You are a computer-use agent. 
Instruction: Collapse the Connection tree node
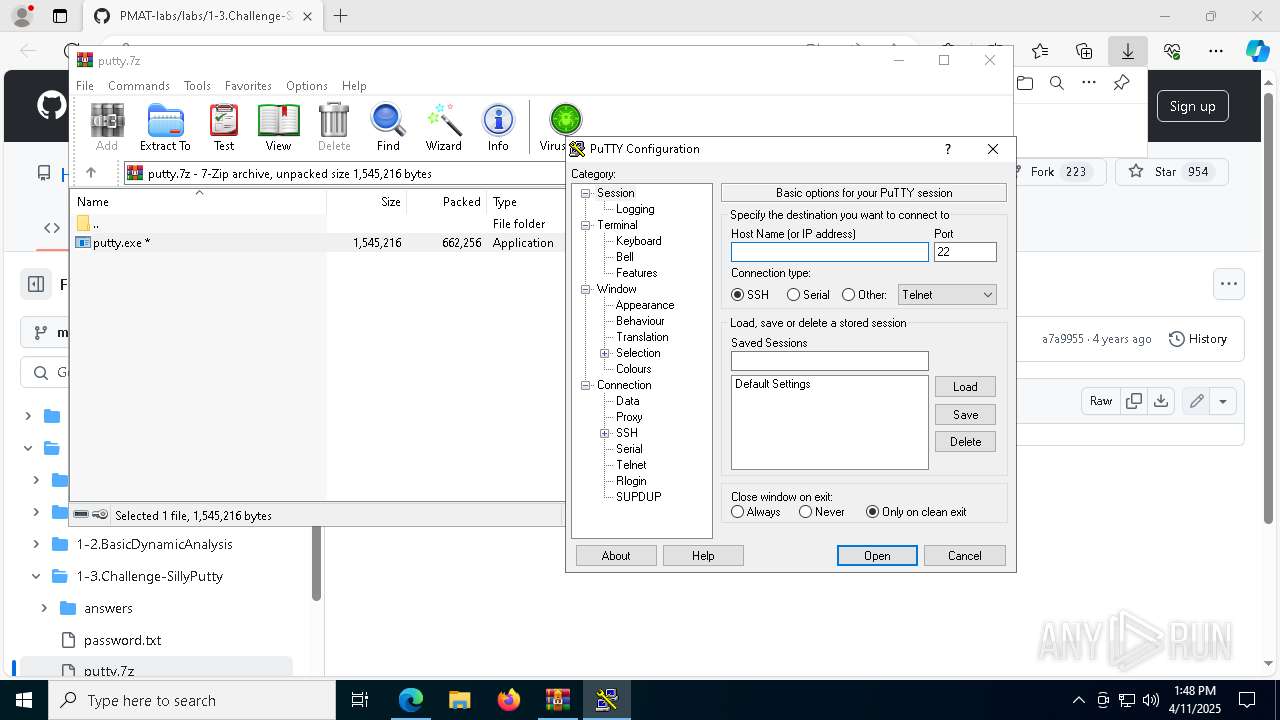click(586, 385)
